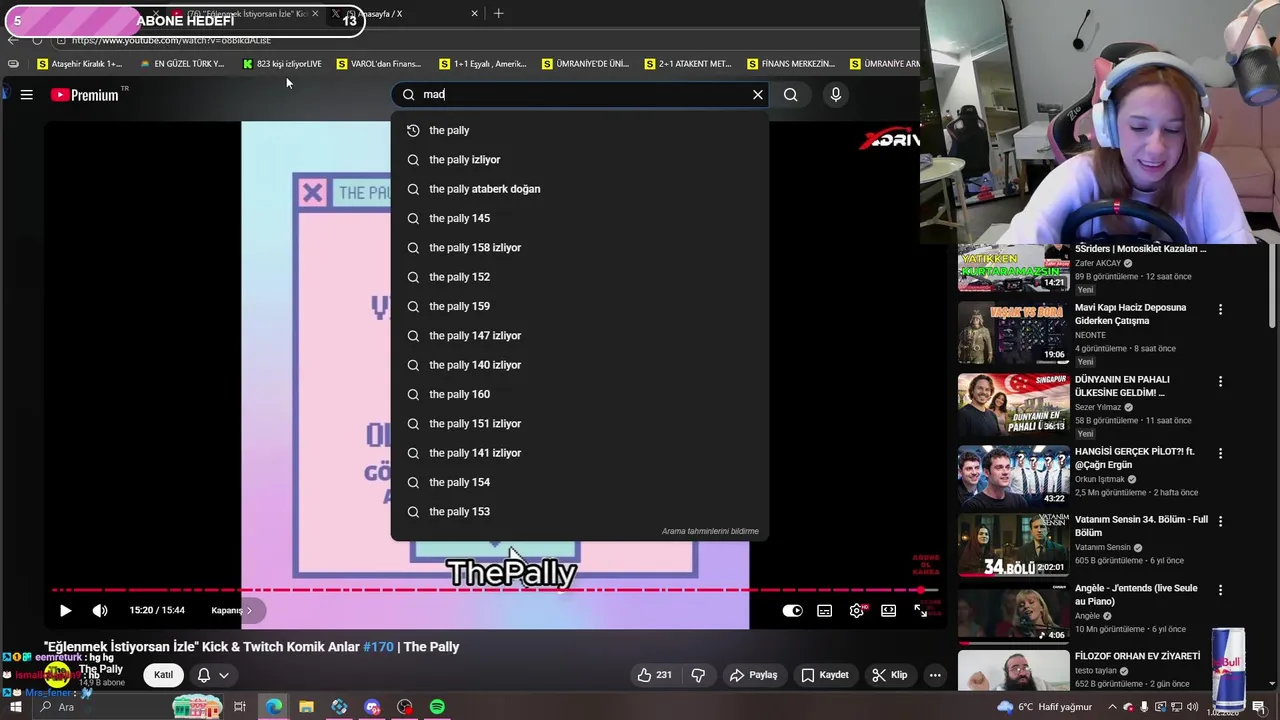Choose the suggestion "the pally izliyor"

click(580, 160)
